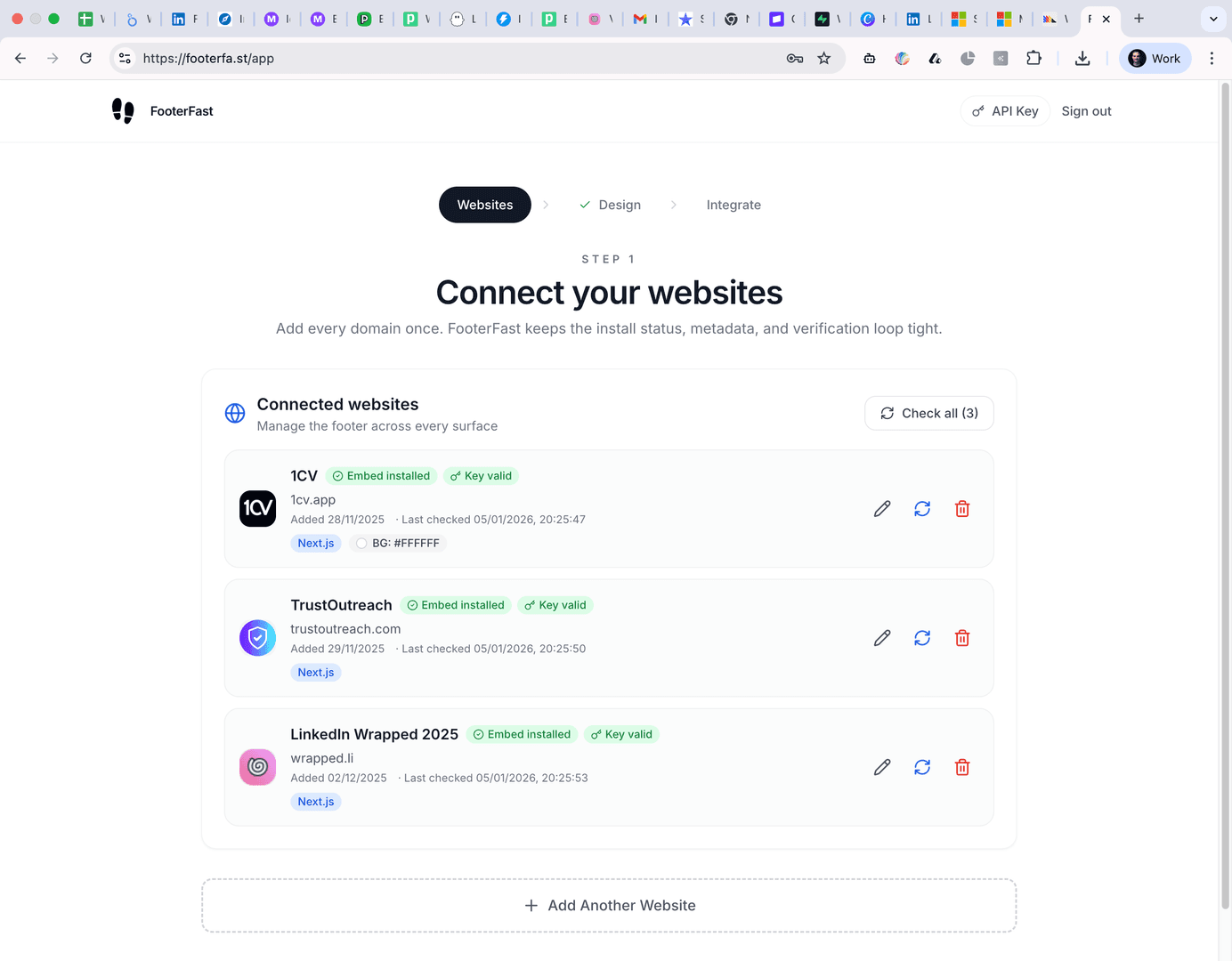Delete the TrustOutreach website
This screenshot has height=961, width=1232.
pos(962,638)
